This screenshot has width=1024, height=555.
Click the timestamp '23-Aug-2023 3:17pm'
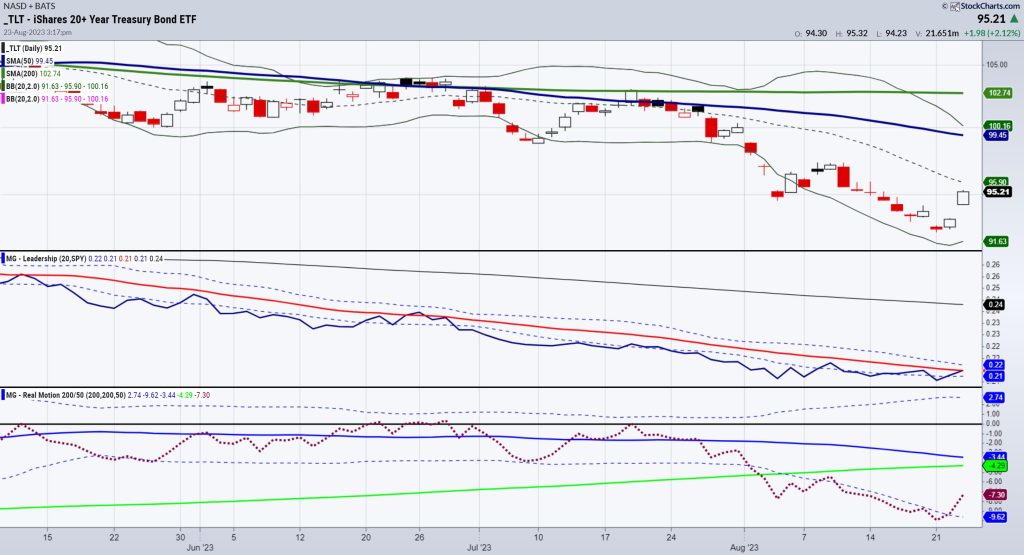pos(38,32)
